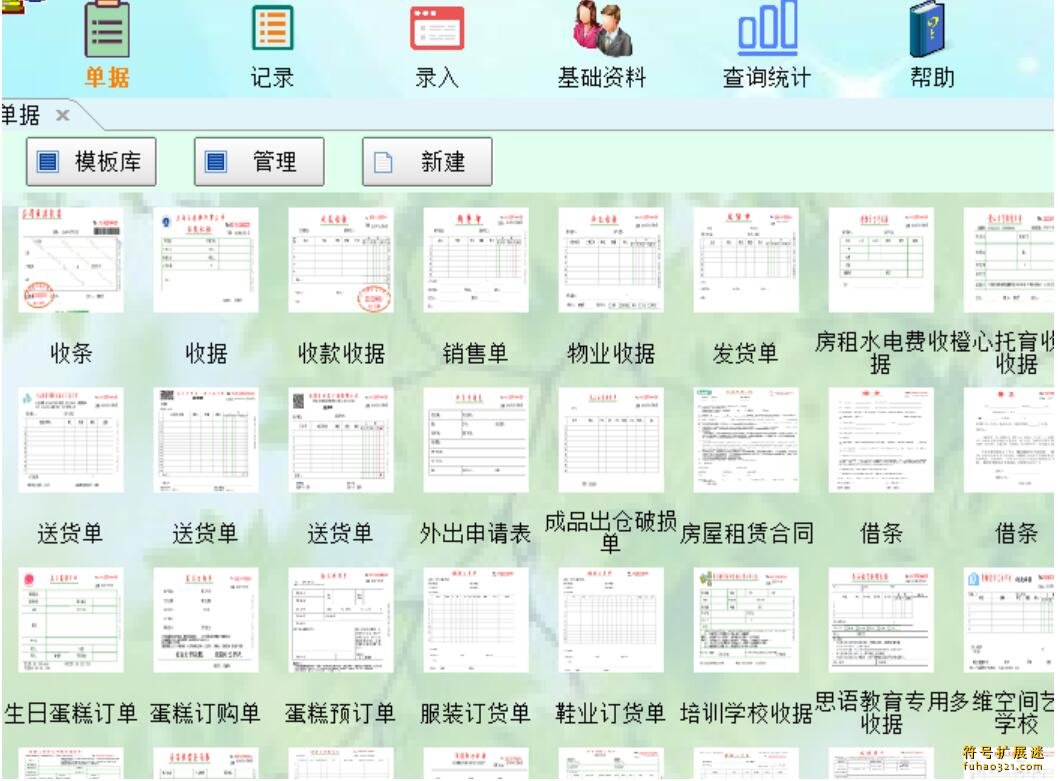Click the 物业收据 label text
Viewport: 1058px width, 781px height.
tap(611, 353)
